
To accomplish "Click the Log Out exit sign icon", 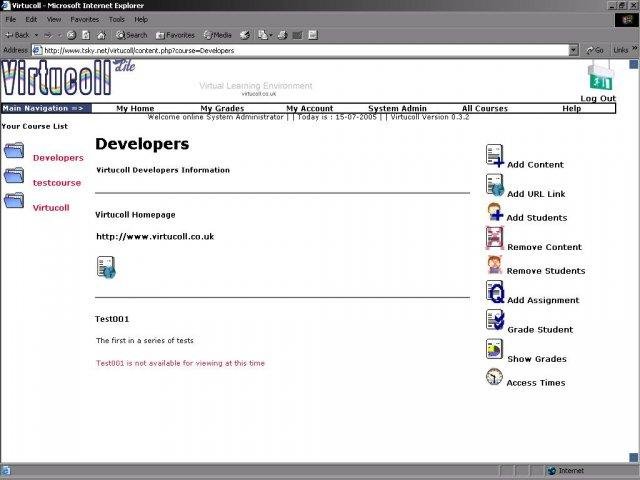I will (600, 76).
